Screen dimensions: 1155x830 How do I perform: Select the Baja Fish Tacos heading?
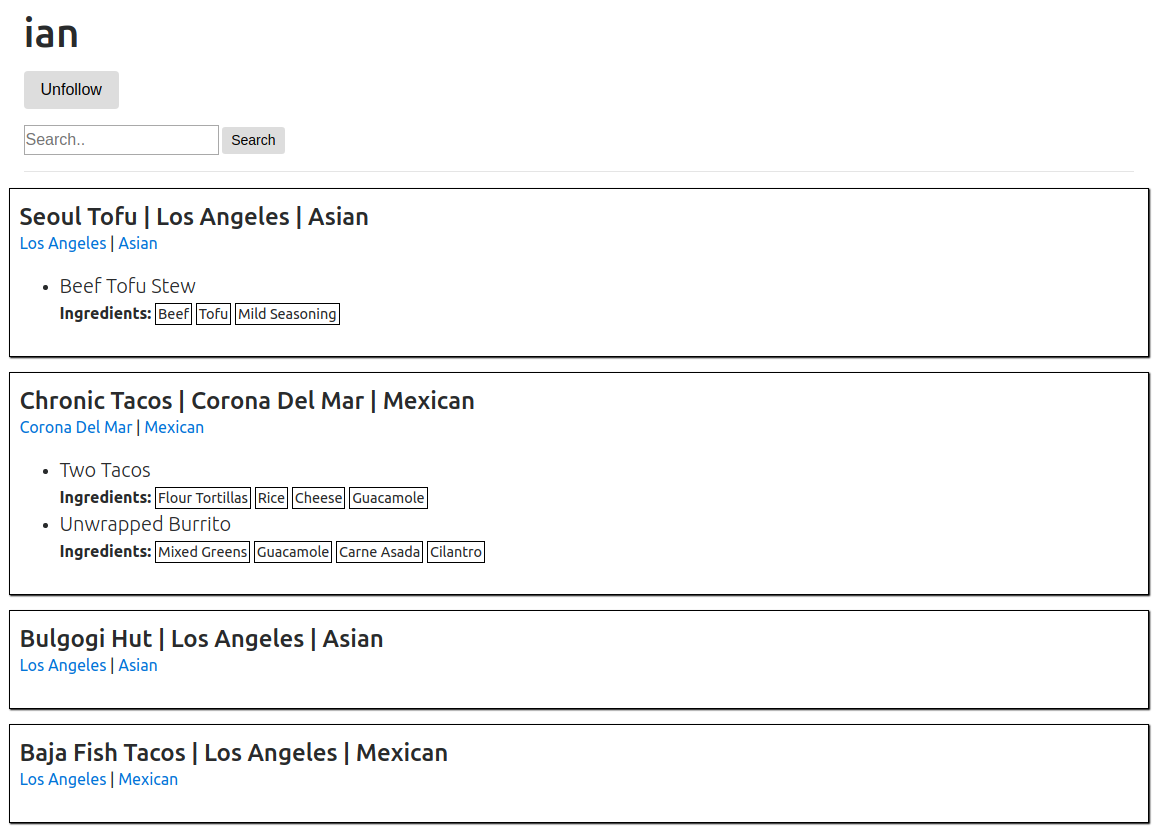[x=234, y=753]
